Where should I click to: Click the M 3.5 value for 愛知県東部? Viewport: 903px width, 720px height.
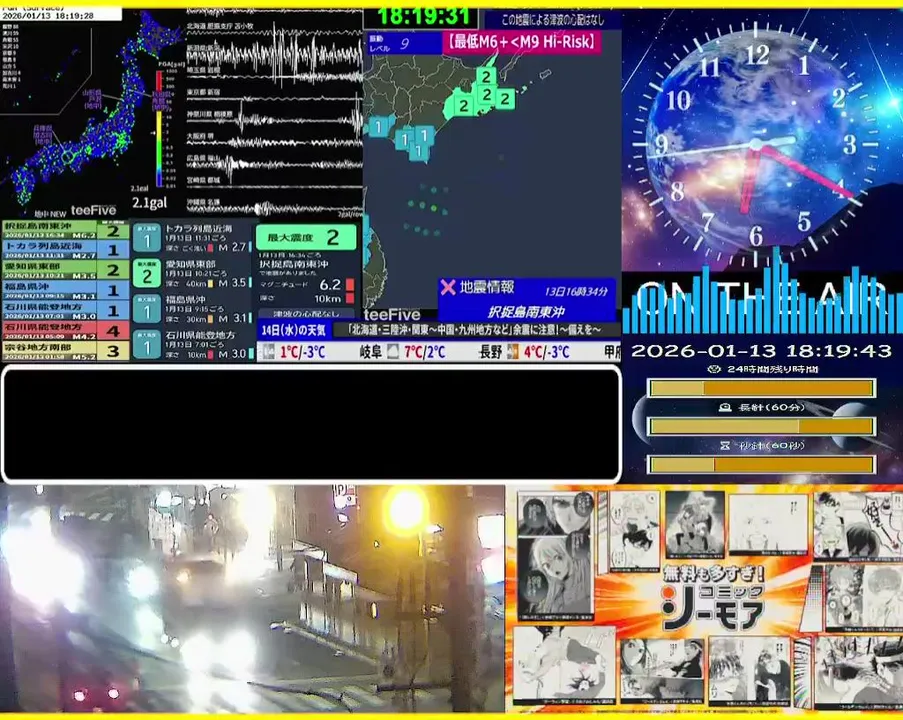pos(232,283)
